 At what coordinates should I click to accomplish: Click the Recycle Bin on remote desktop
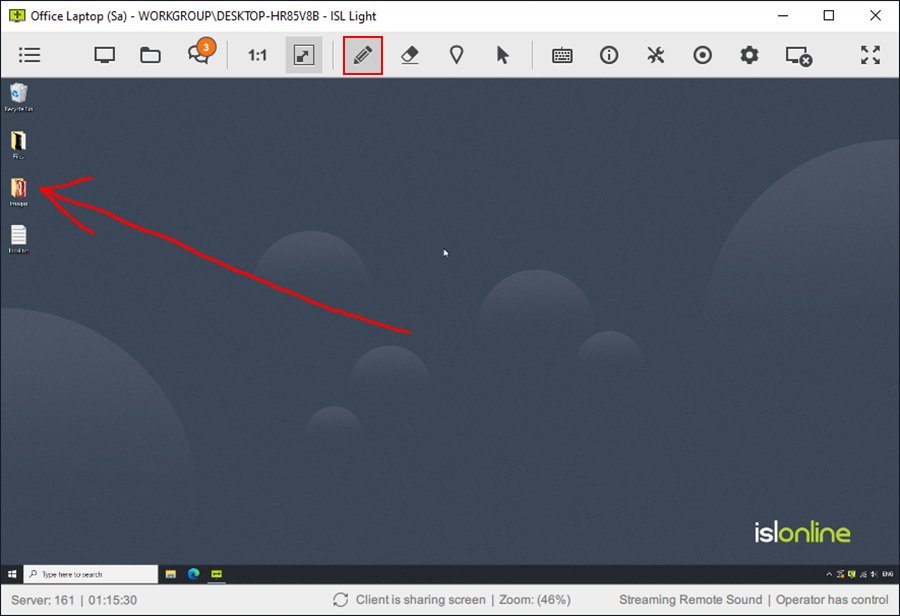(19, 96)
